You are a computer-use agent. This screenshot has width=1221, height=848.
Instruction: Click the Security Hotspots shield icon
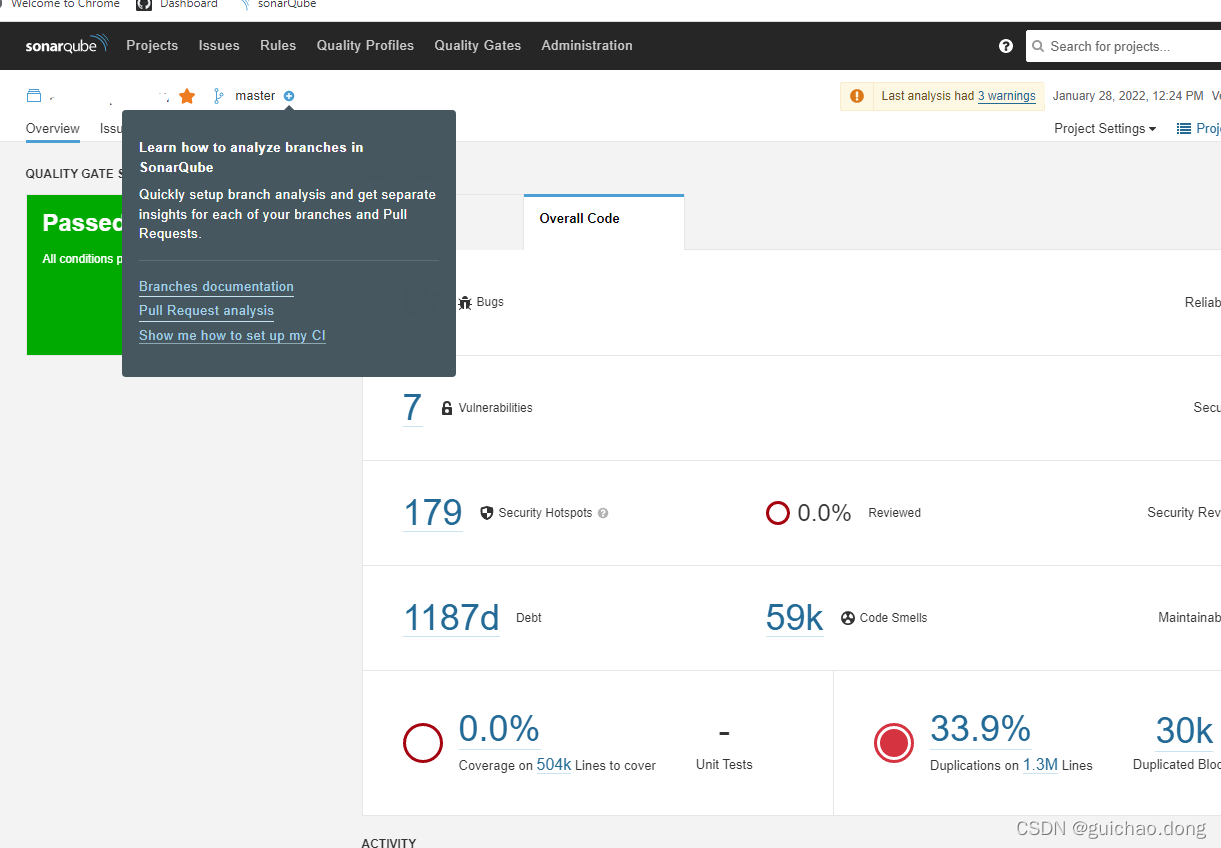click(x=487, y=513)
